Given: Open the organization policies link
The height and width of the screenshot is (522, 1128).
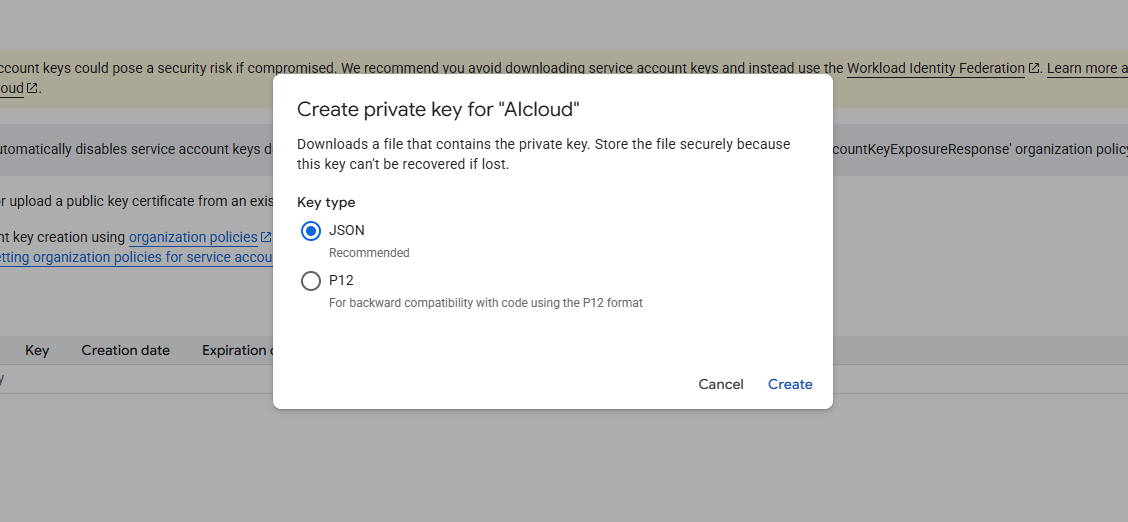Looking at the screenshot, I should click(193, 237).
